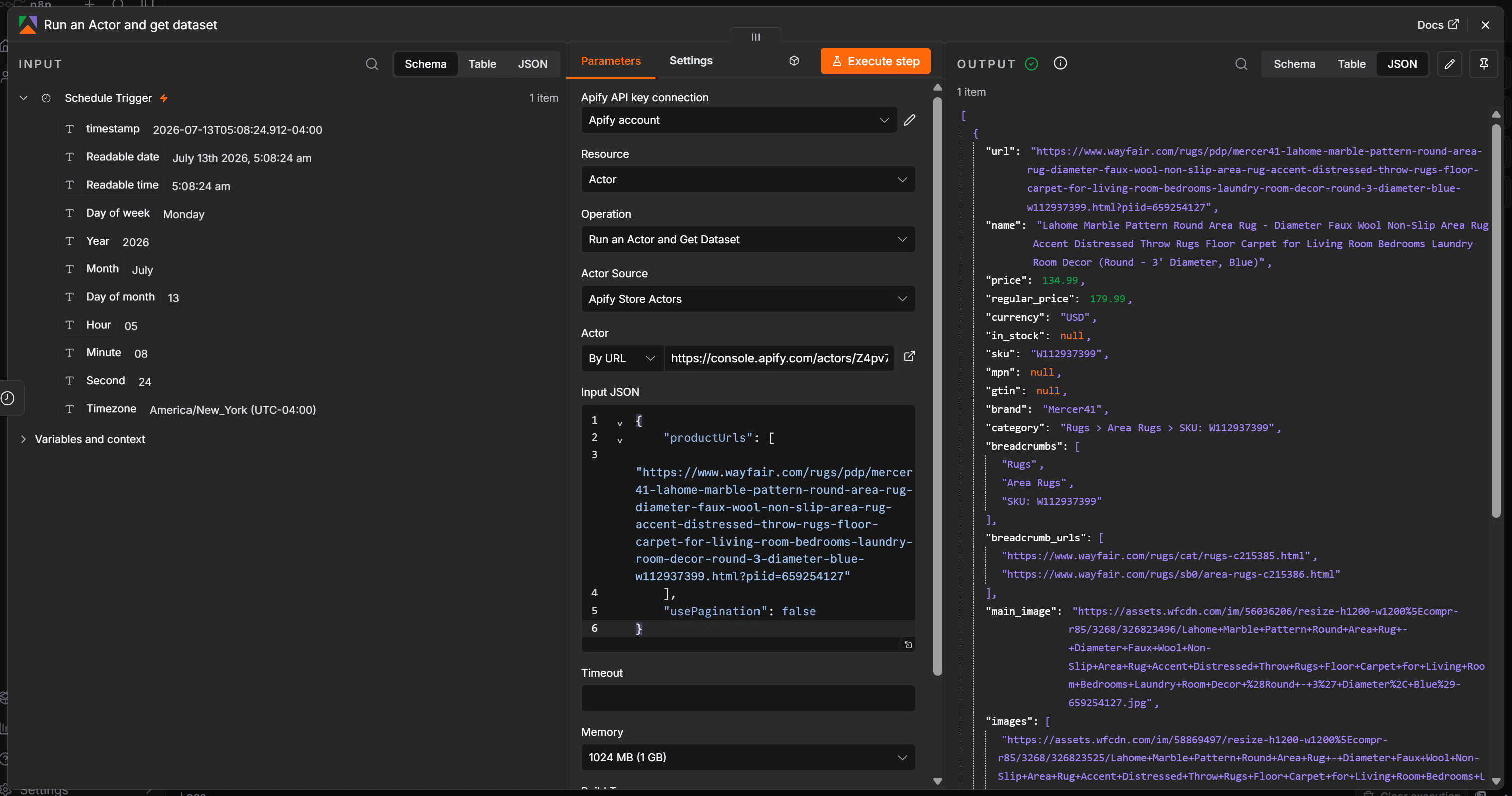The image size is (1512, 796).
Task: Open the Apify account dropdown
Action: 738,120
